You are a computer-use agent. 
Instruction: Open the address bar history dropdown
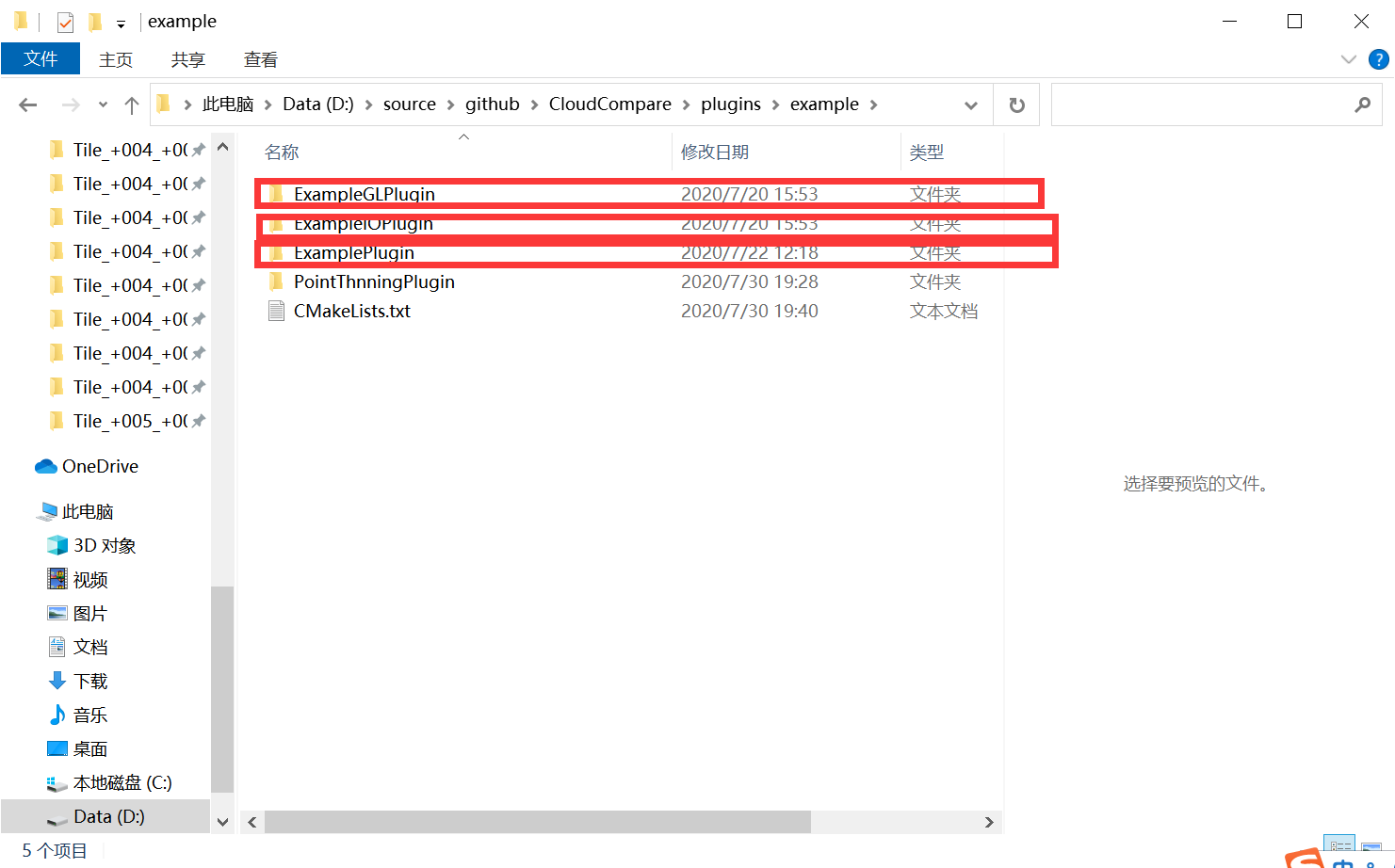click(x=971, y=104)
